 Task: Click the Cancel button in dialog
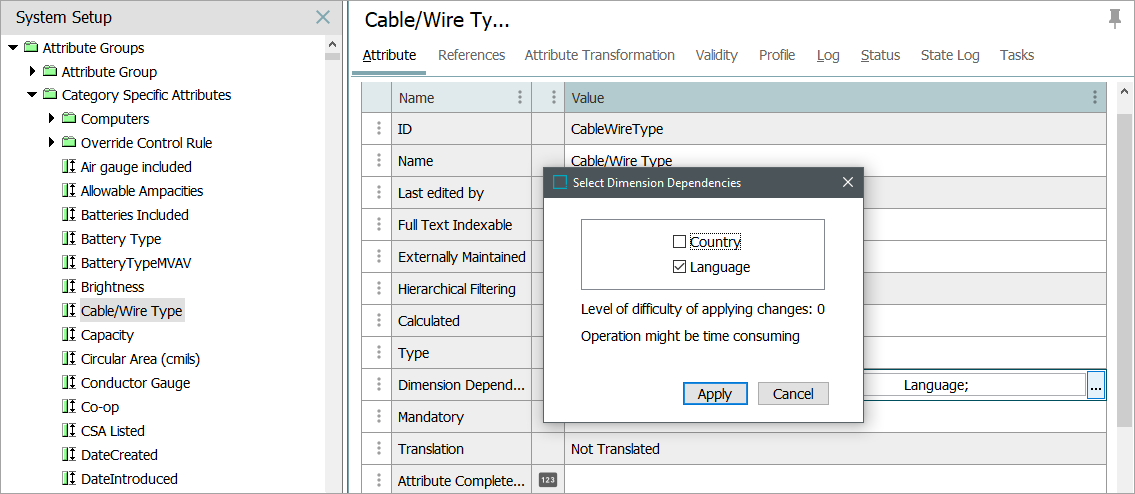(793, 394)
